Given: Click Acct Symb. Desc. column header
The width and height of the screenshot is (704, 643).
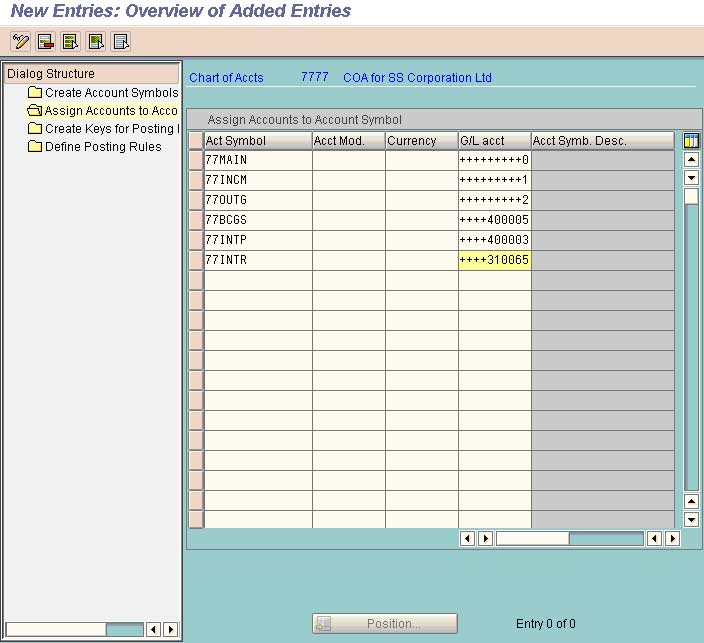Looking at the screenshot, I should 603,141.
